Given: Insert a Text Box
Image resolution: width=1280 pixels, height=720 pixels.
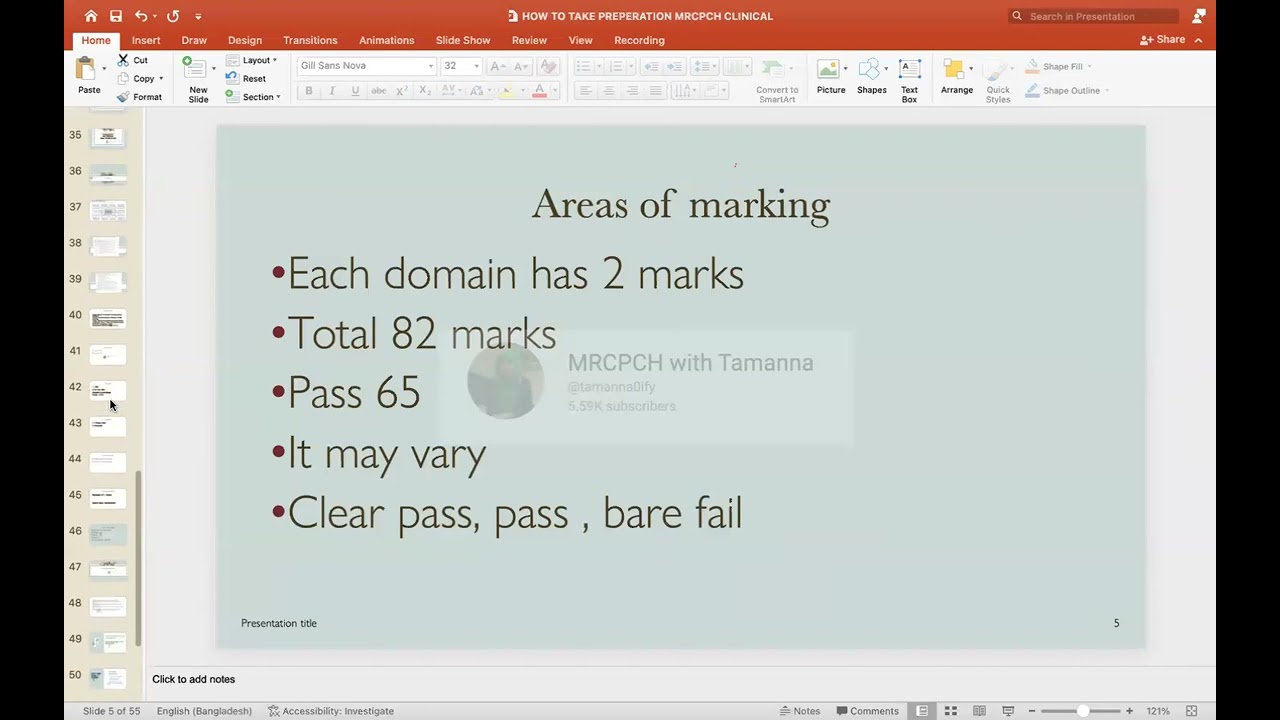Looking at the screenshot, I should point(909,80).
